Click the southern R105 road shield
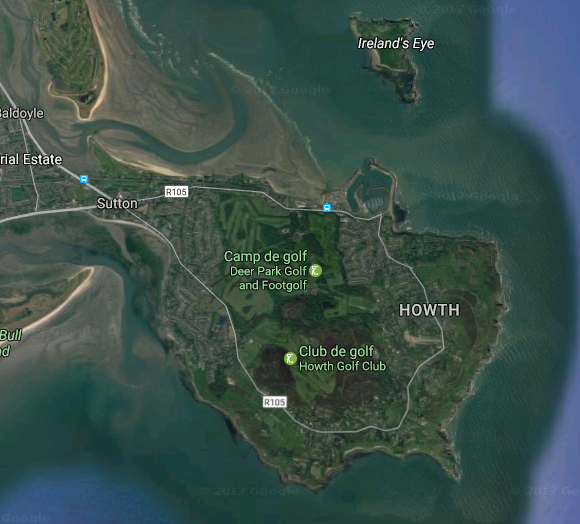The width and height of the screenshot is (580, 524). 274,402
